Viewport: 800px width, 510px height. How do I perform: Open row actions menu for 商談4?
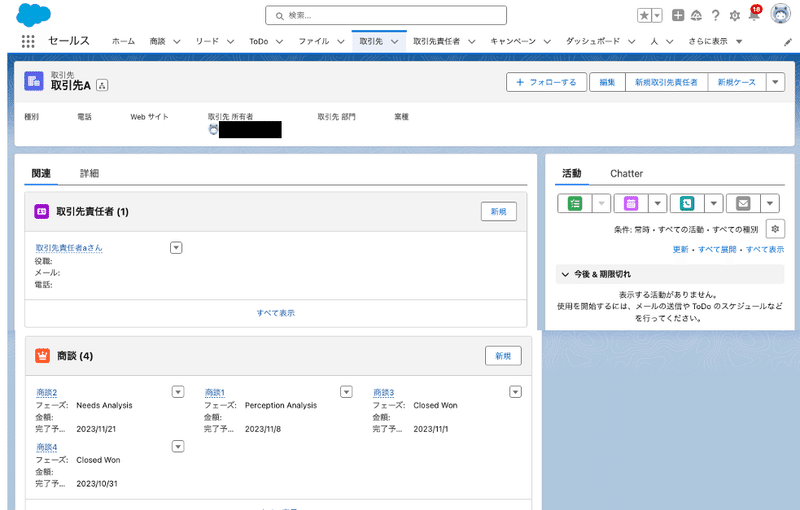point(178,446)
